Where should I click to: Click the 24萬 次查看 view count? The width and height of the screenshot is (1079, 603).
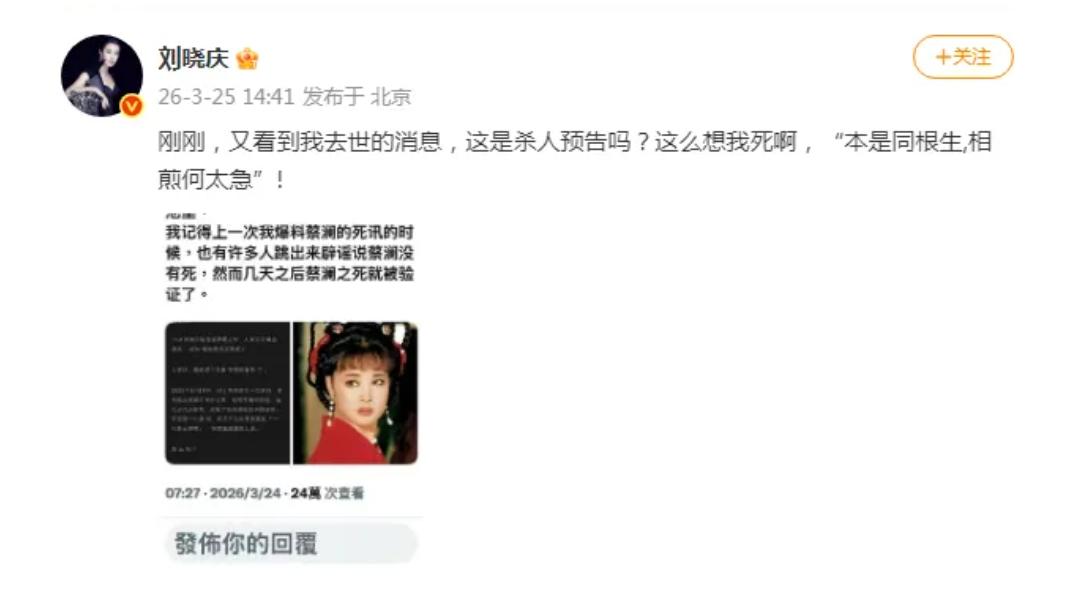click(327, 493)
